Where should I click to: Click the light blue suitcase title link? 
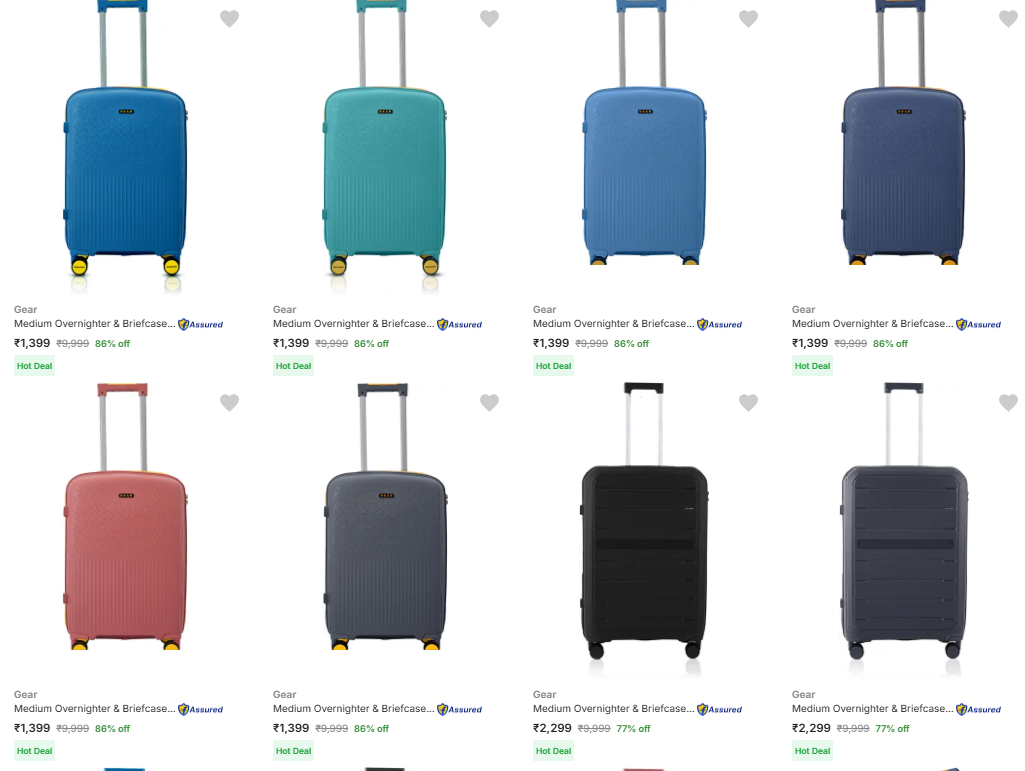(x=611, y=324)
